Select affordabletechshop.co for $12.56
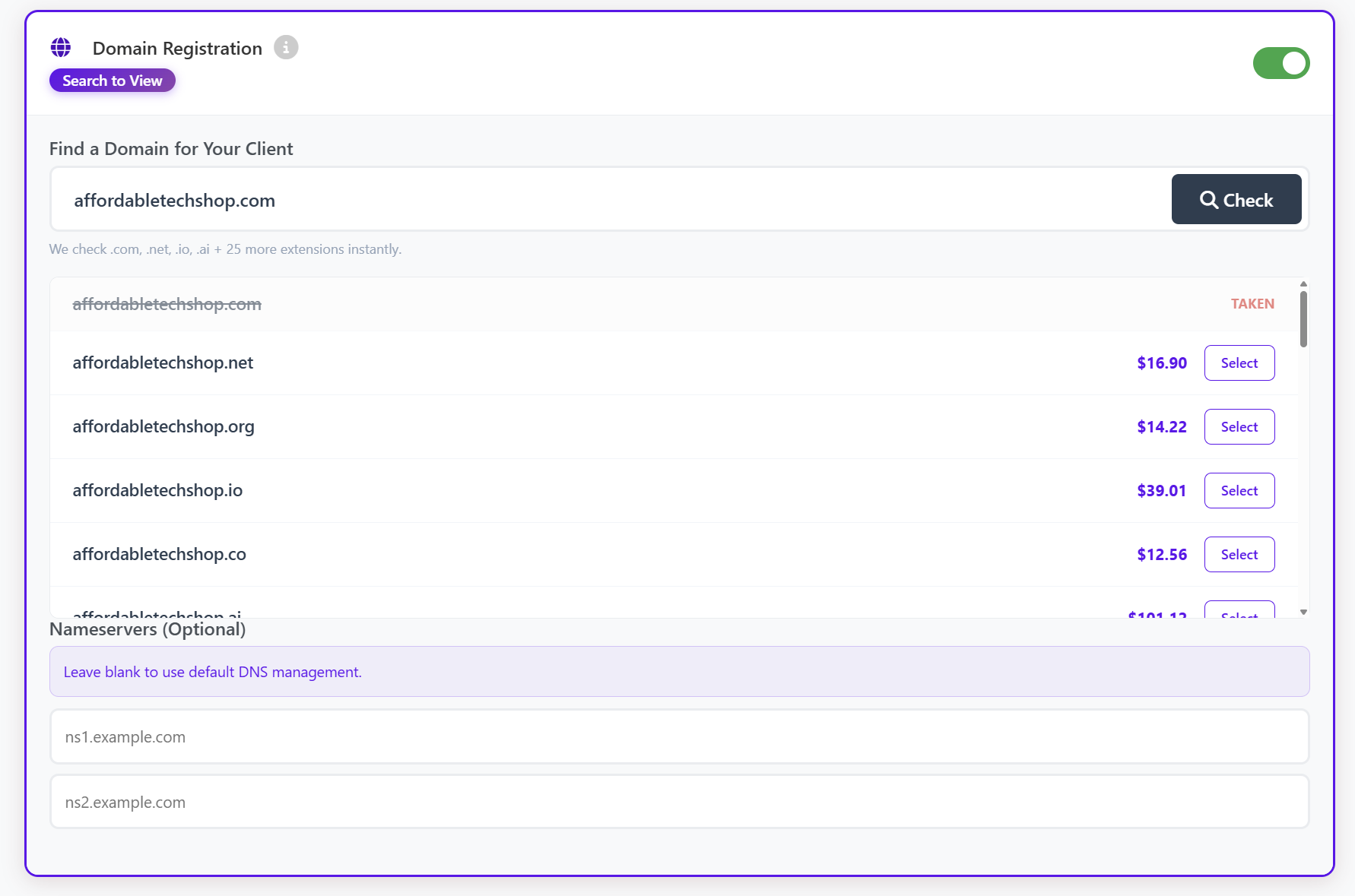 point(1239,554)
